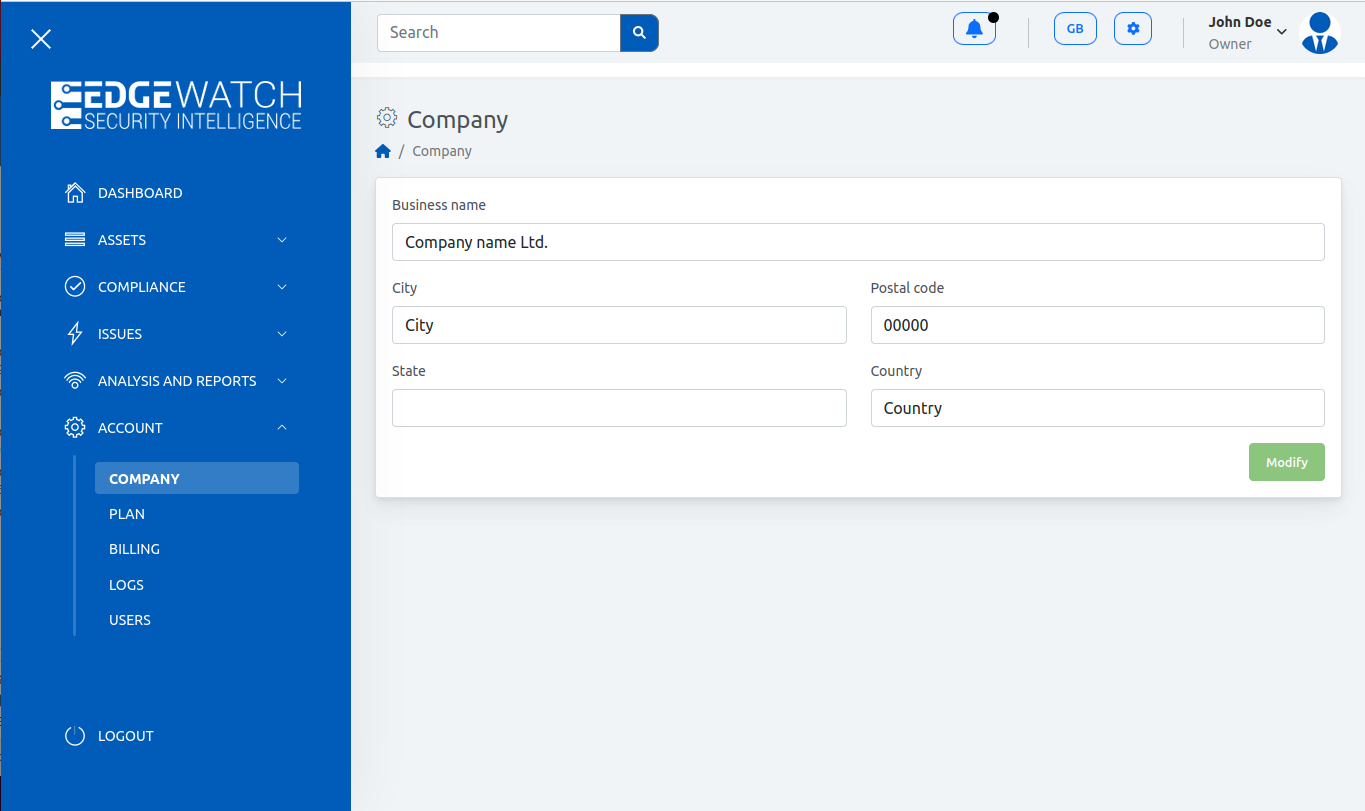Open the Dashboard menu item
This screenshot has height=811, width=1365.
[x=140, y=193]
